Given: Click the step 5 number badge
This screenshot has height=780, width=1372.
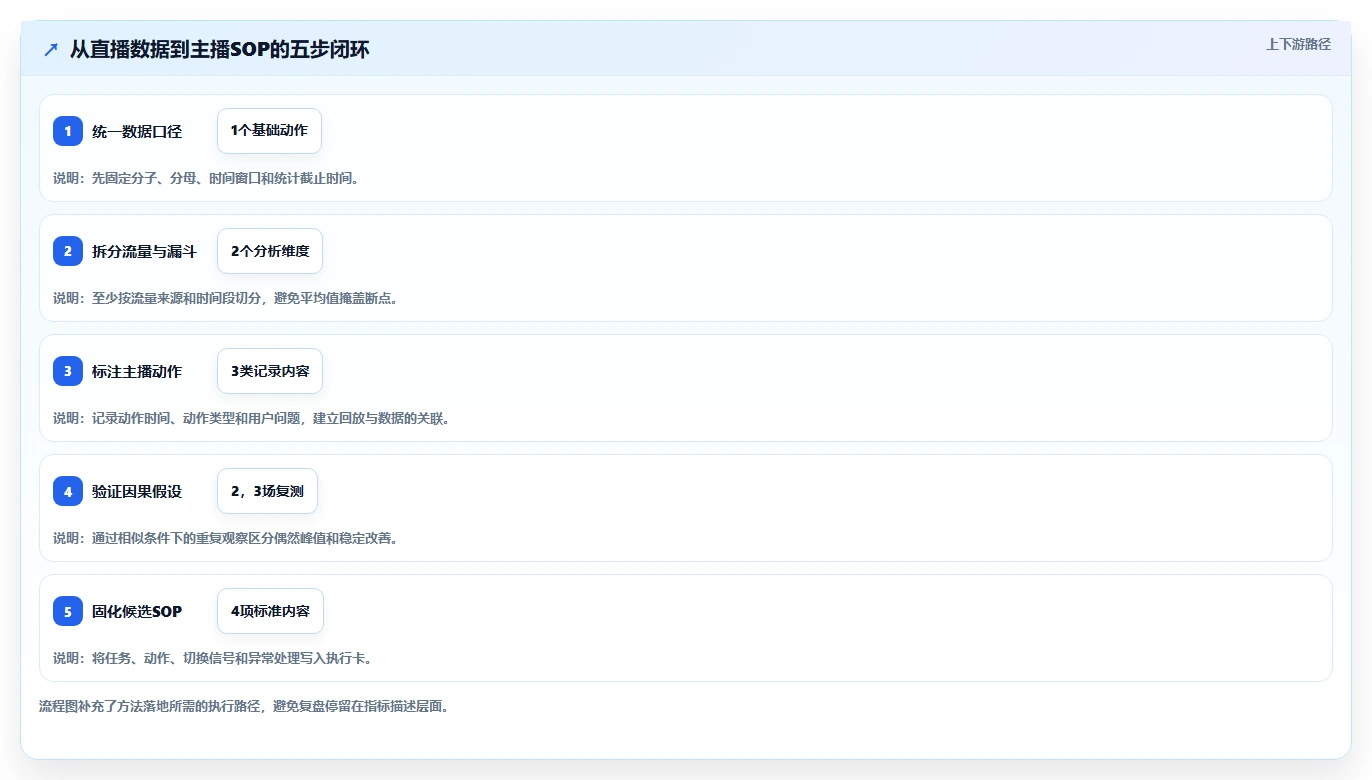Looking at the screenshot, I should [68, 611].
